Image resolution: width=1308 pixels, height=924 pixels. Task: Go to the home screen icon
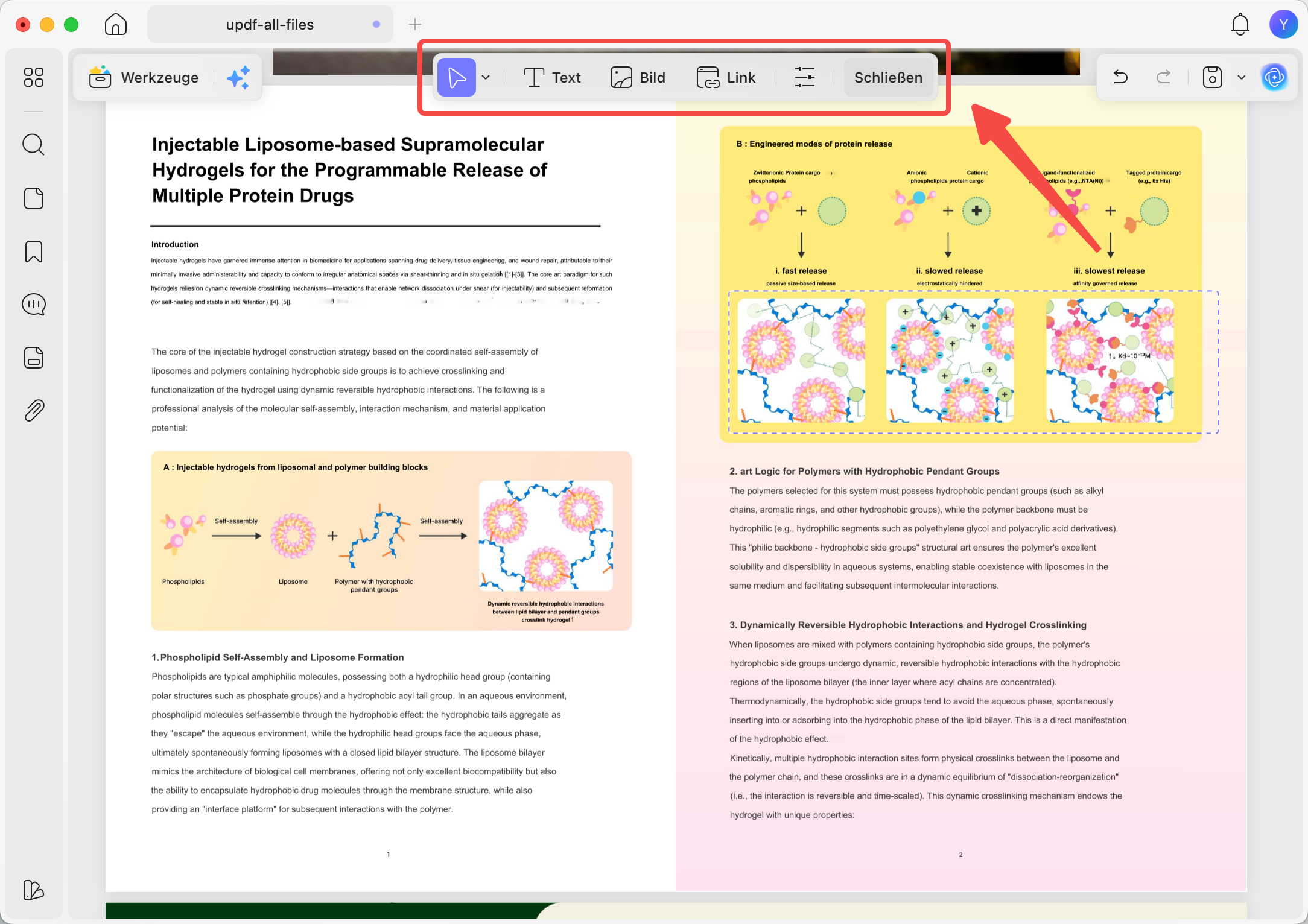(116, 25)
